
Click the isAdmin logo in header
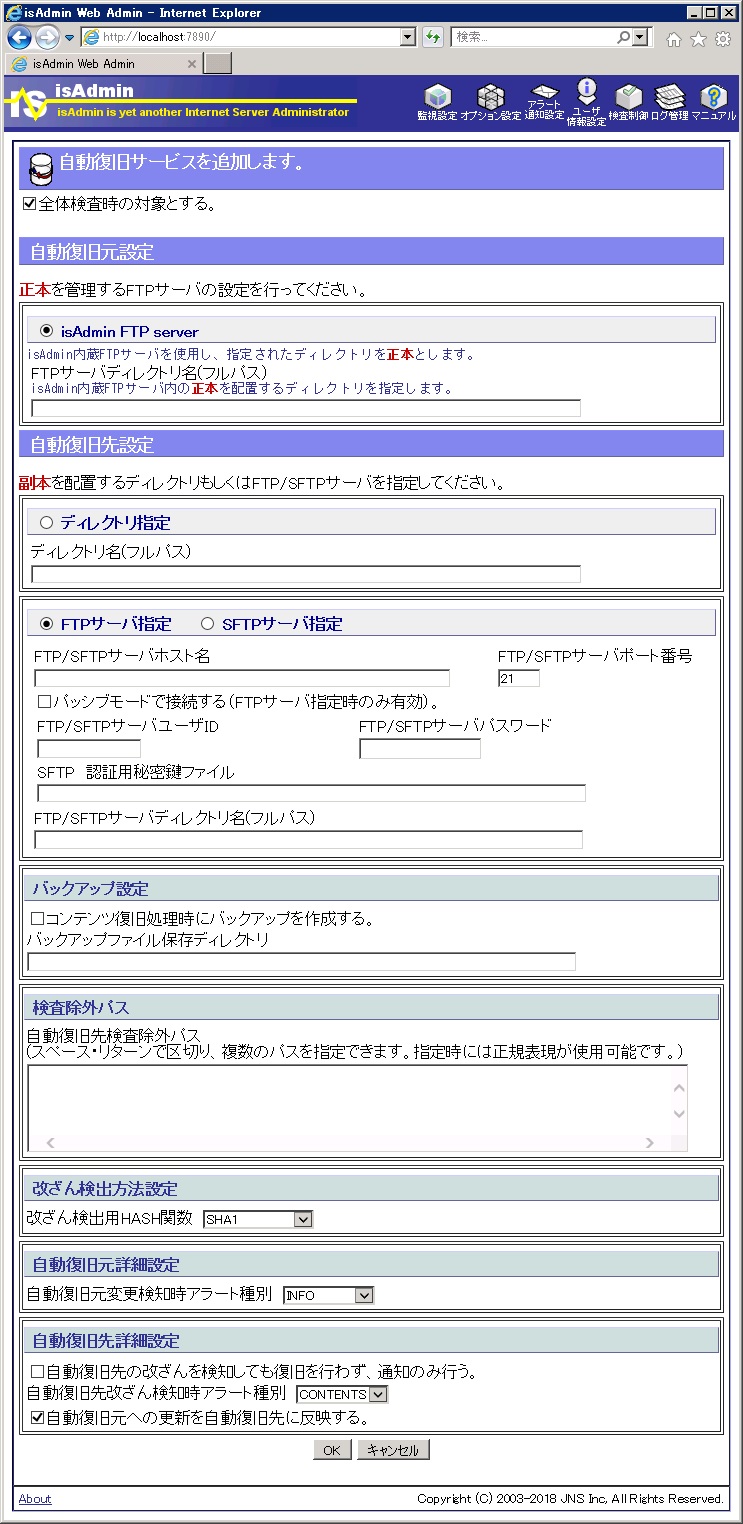26,104
